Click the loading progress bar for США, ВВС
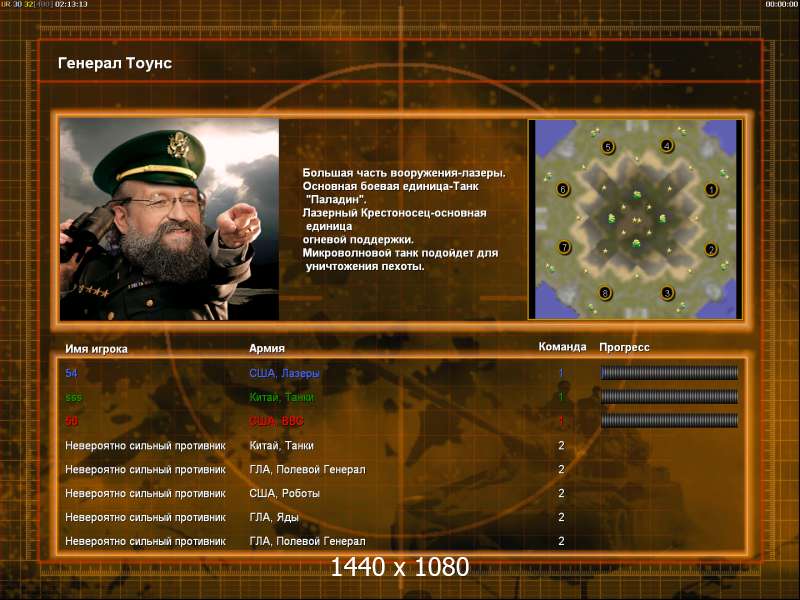Screen dimensions: 800x600 [669, 420]
